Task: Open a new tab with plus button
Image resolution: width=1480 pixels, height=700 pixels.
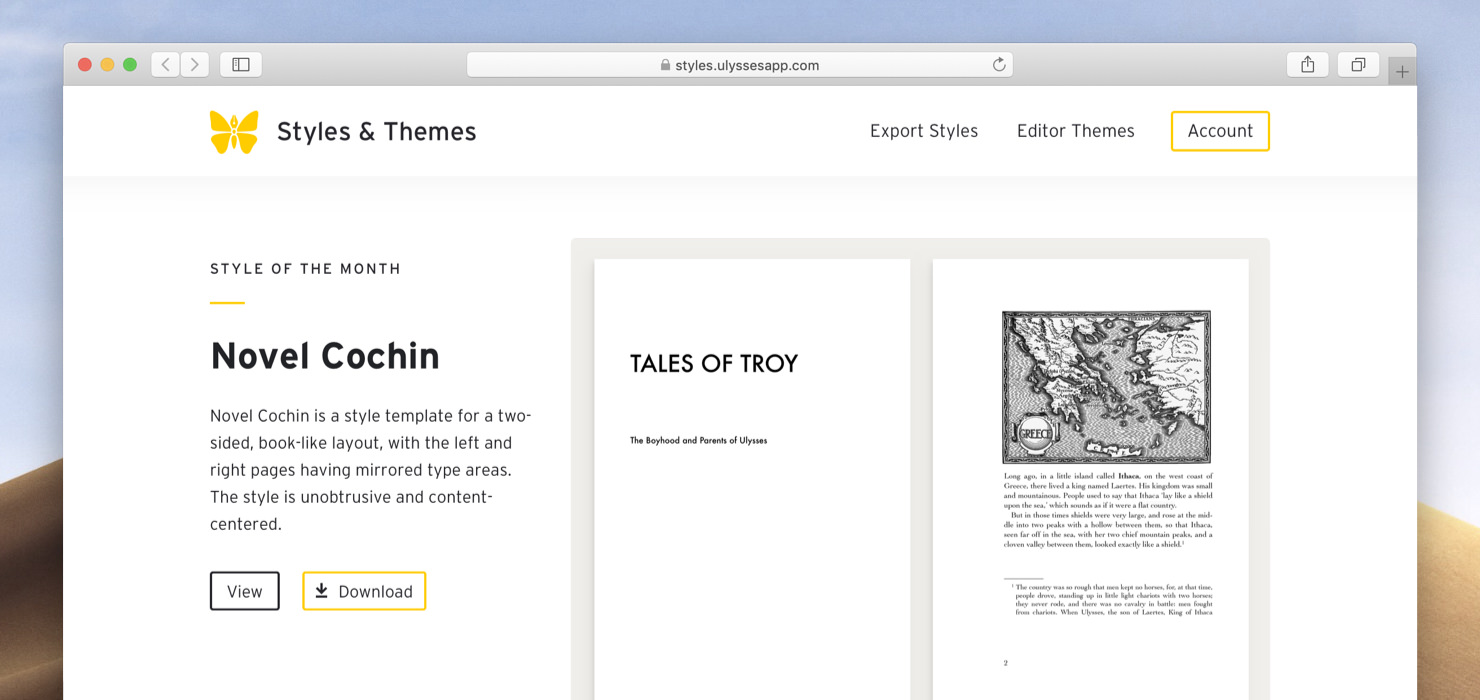Action: 1402,71
